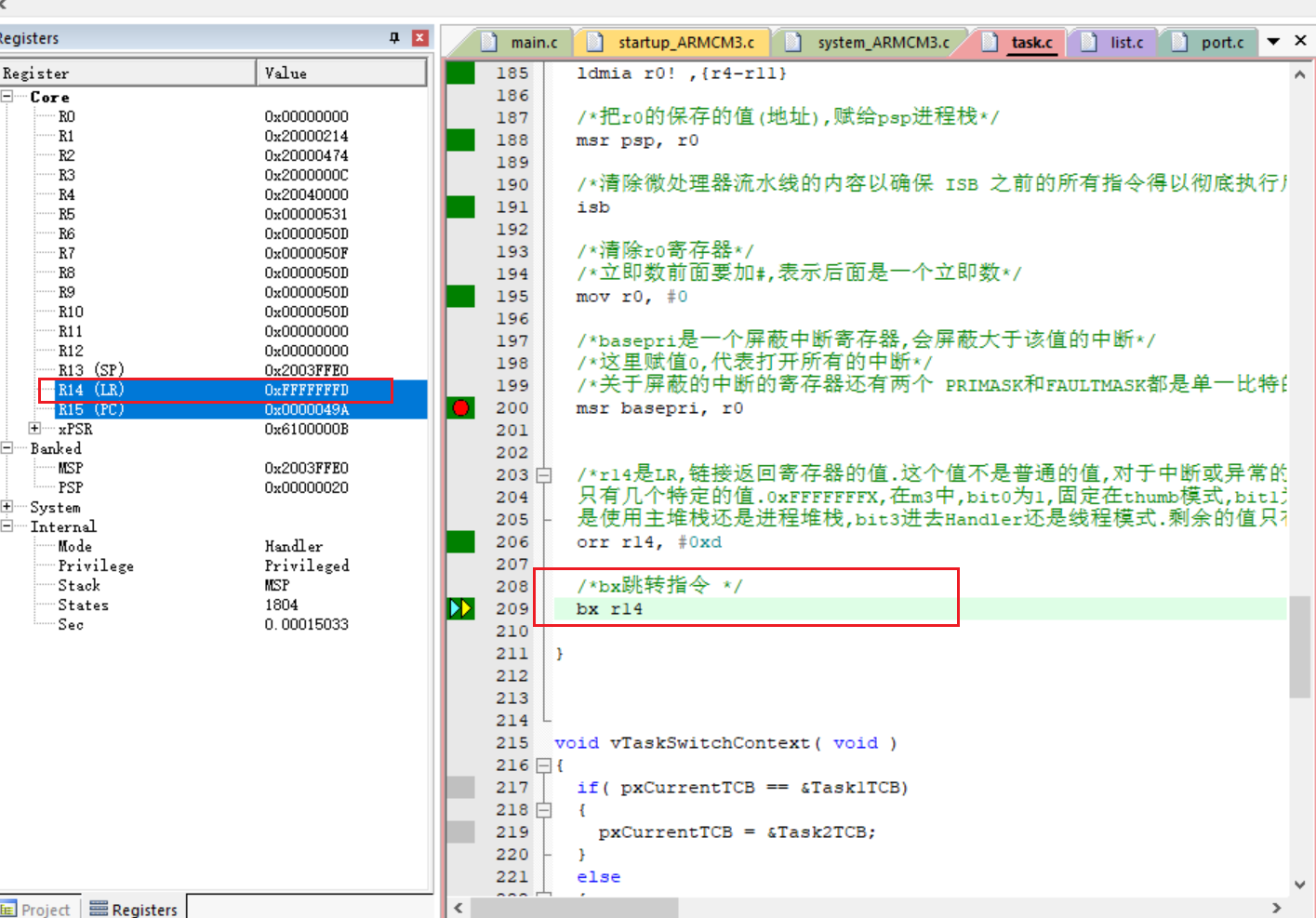
Task: Select the Stack internal row
Action: tap(213, 585)
